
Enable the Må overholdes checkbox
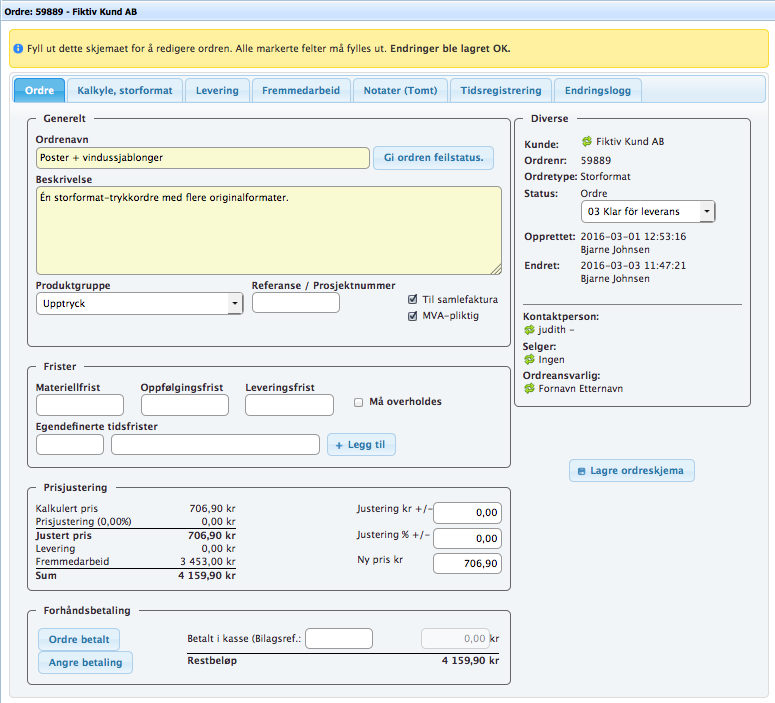359,402
